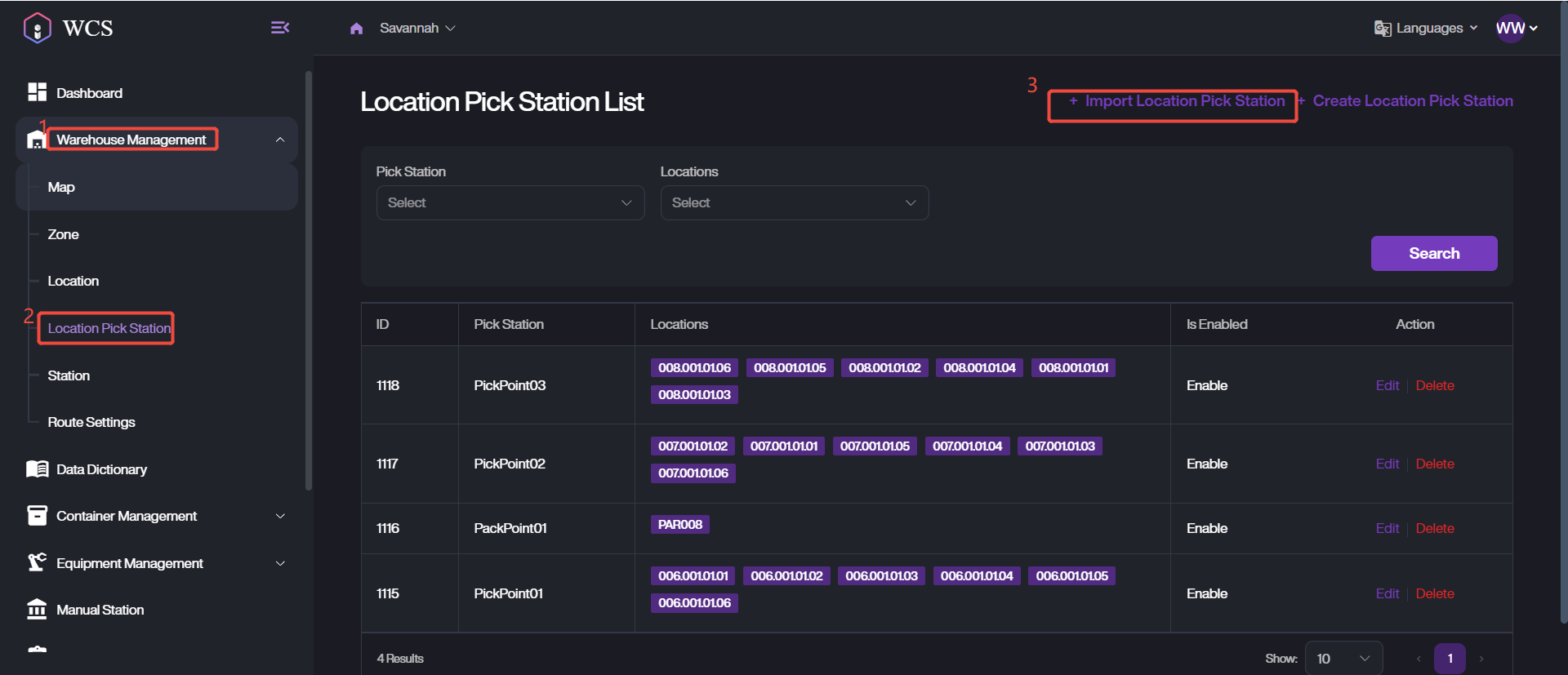
Task: Click the Dashboard grid icon
Action: (x=37, y=92)
